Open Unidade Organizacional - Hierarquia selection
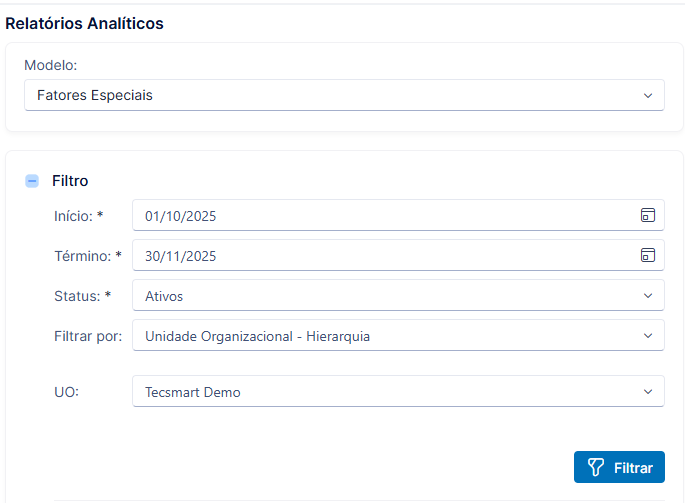This screenshot has height=503, width=685. (x=398, y=336)
